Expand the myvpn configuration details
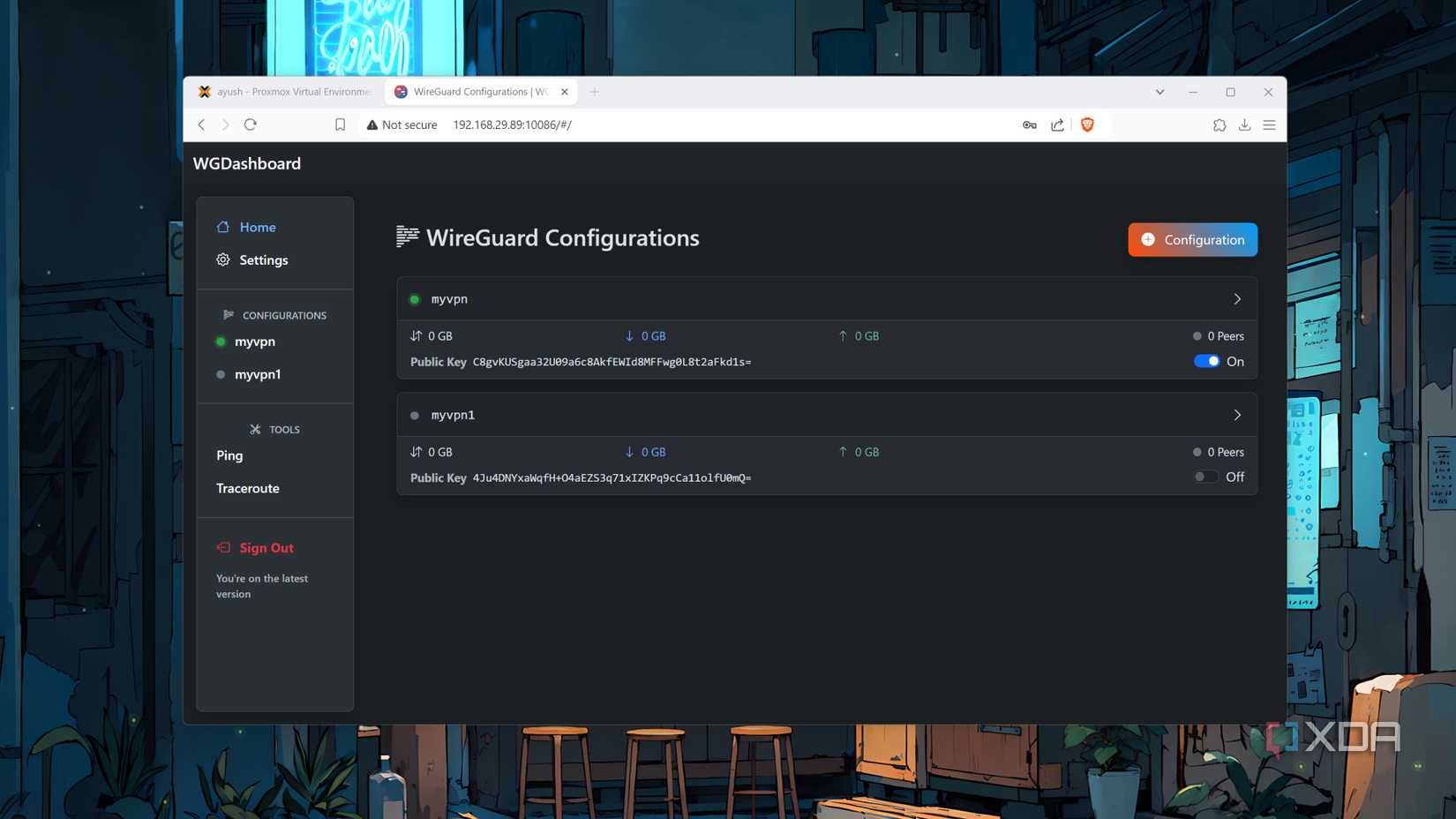This screenshot has height=819, width=1456. tap(1237, 298)
